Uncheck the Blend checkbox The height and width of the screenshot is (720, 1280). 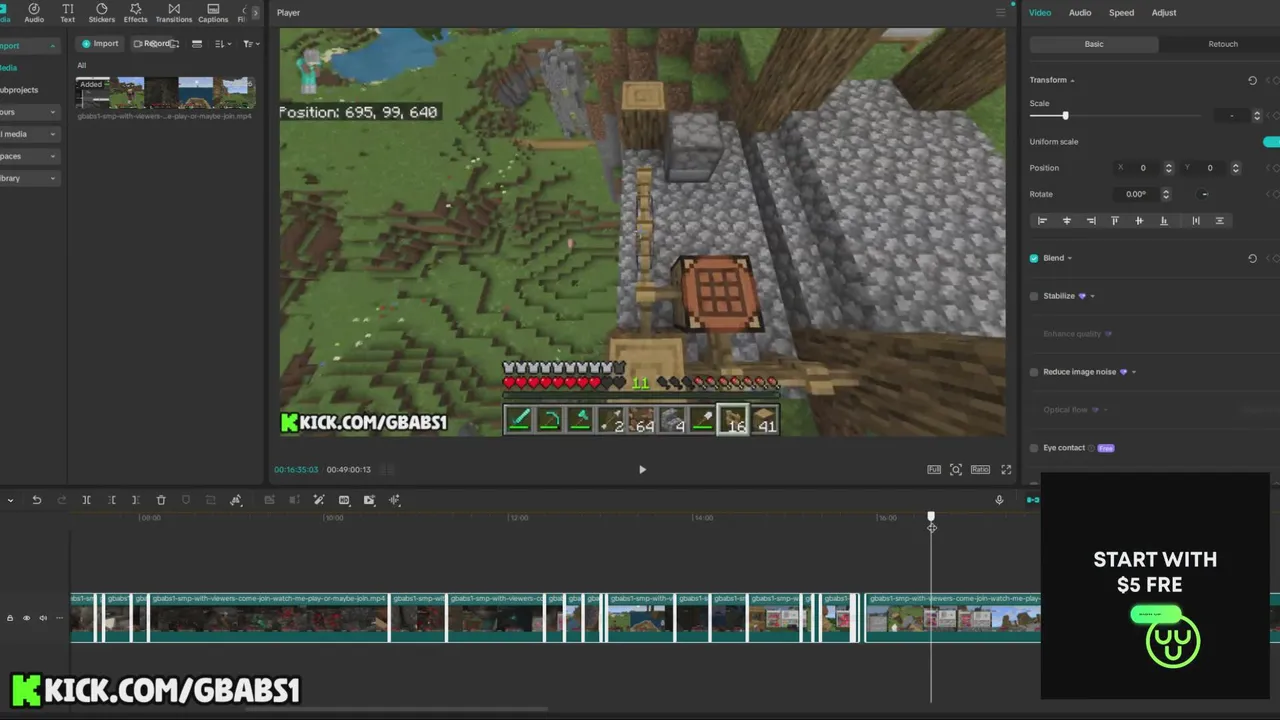point(1034,258)
